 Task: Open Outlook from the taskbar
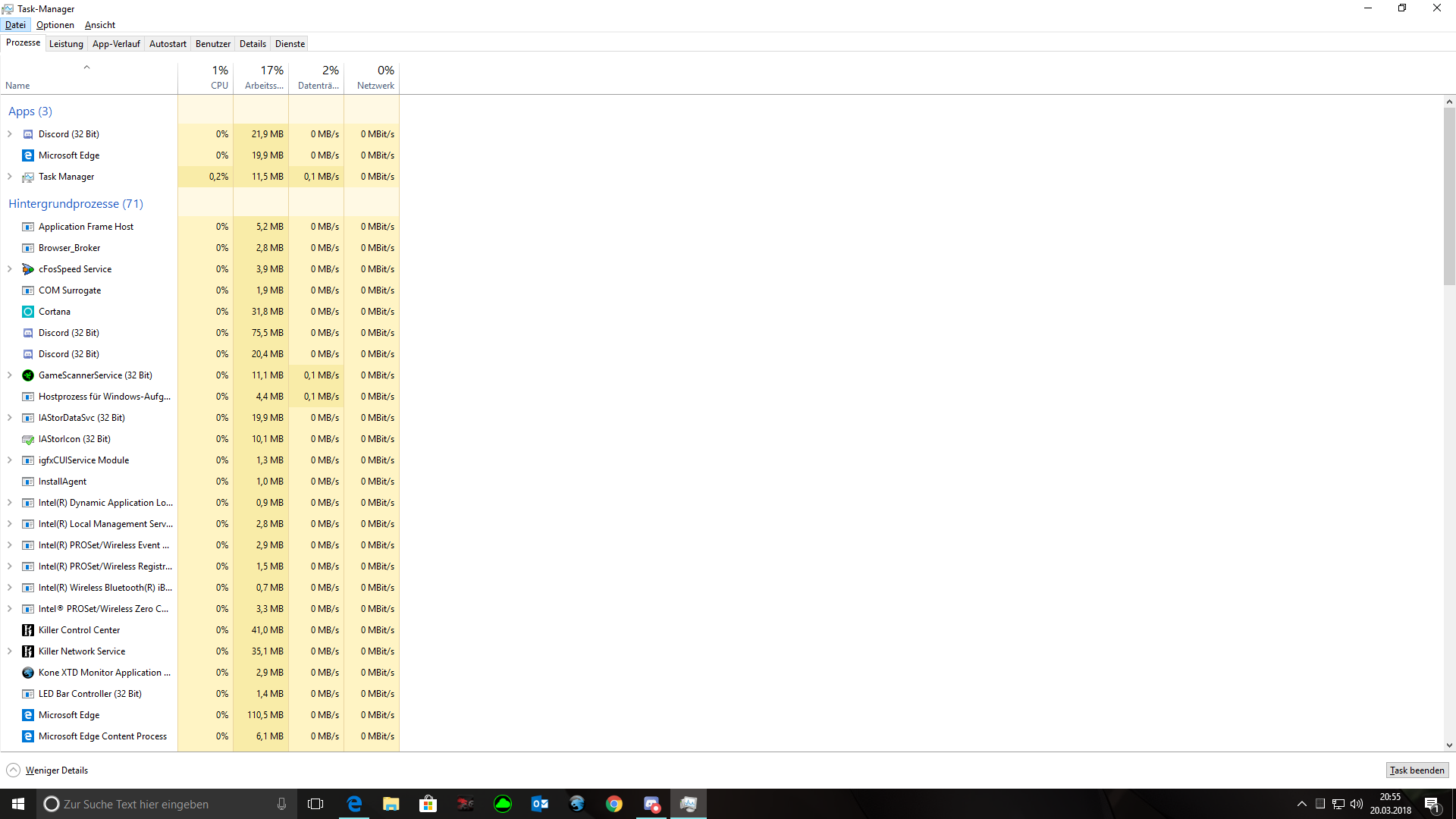click(x=540, y=804)
